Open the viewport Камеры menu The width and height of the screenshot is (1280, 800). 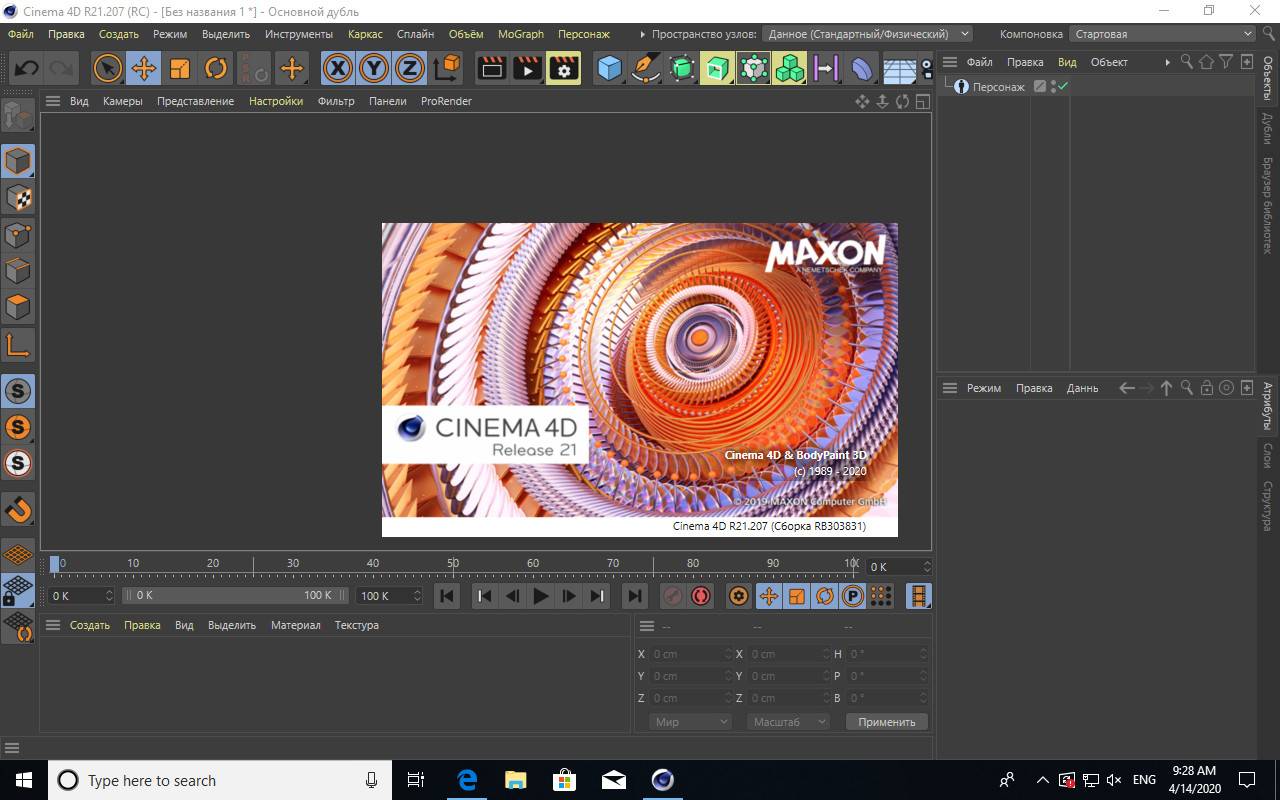click(122, 101)
